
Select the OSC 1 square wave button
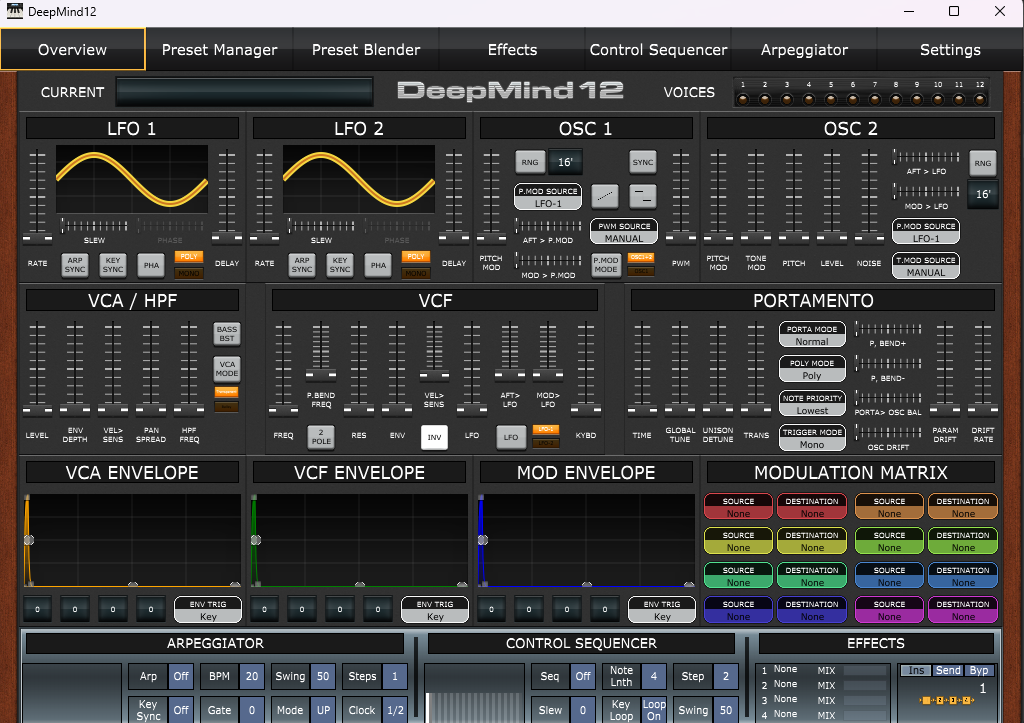(x=643, y=195)
